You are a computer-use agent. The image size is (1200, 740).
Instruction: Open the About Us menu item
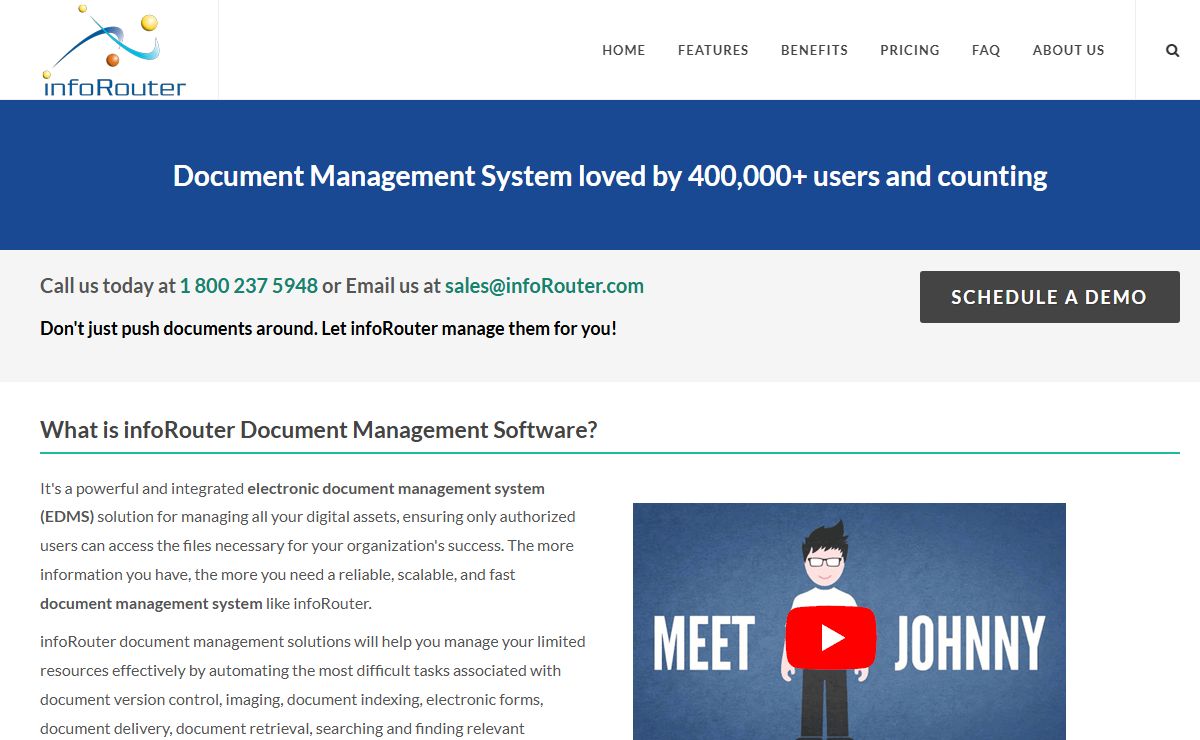pyautogui.click(x=1068, y=50)
